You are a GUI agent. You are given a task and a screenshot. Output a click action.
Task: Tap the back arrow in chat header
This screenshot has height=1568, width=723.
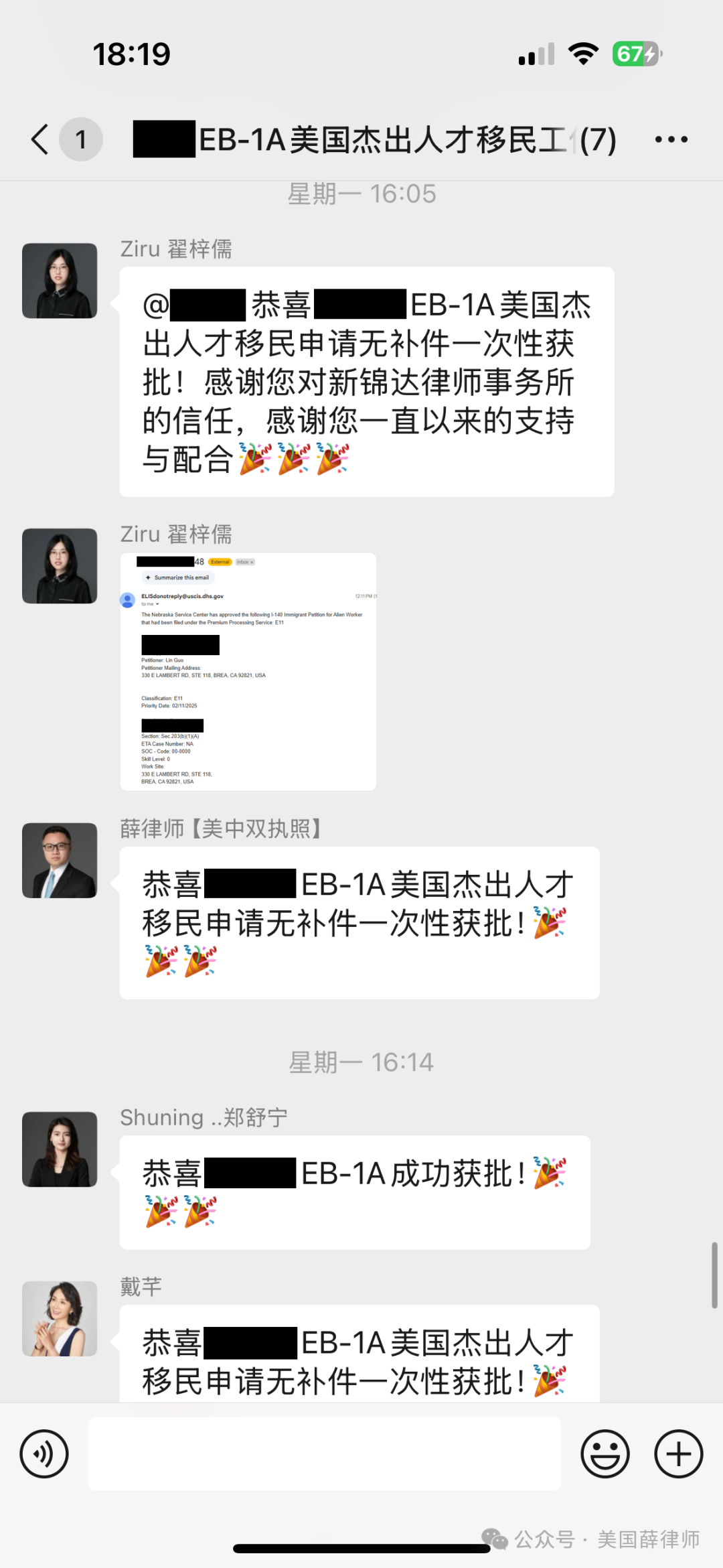point(40,139)
